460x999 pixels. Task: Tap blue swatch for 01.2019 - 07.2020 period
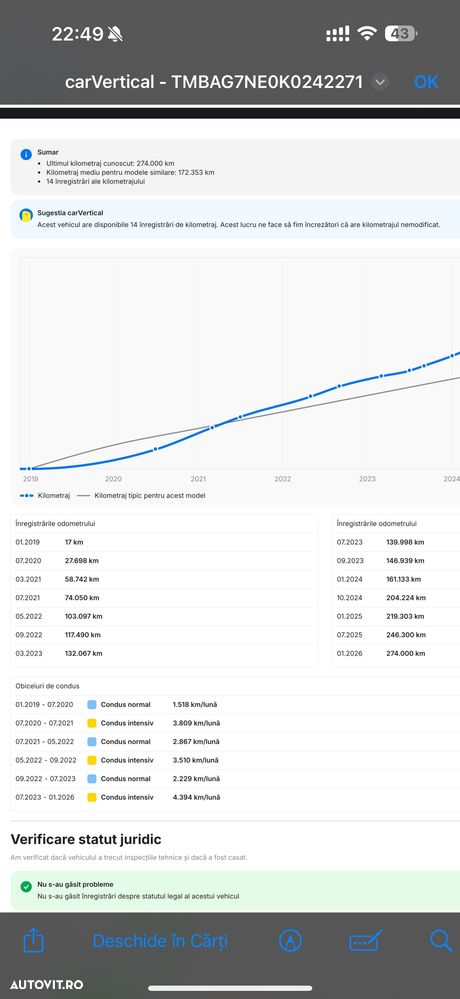tap(92, 705)
